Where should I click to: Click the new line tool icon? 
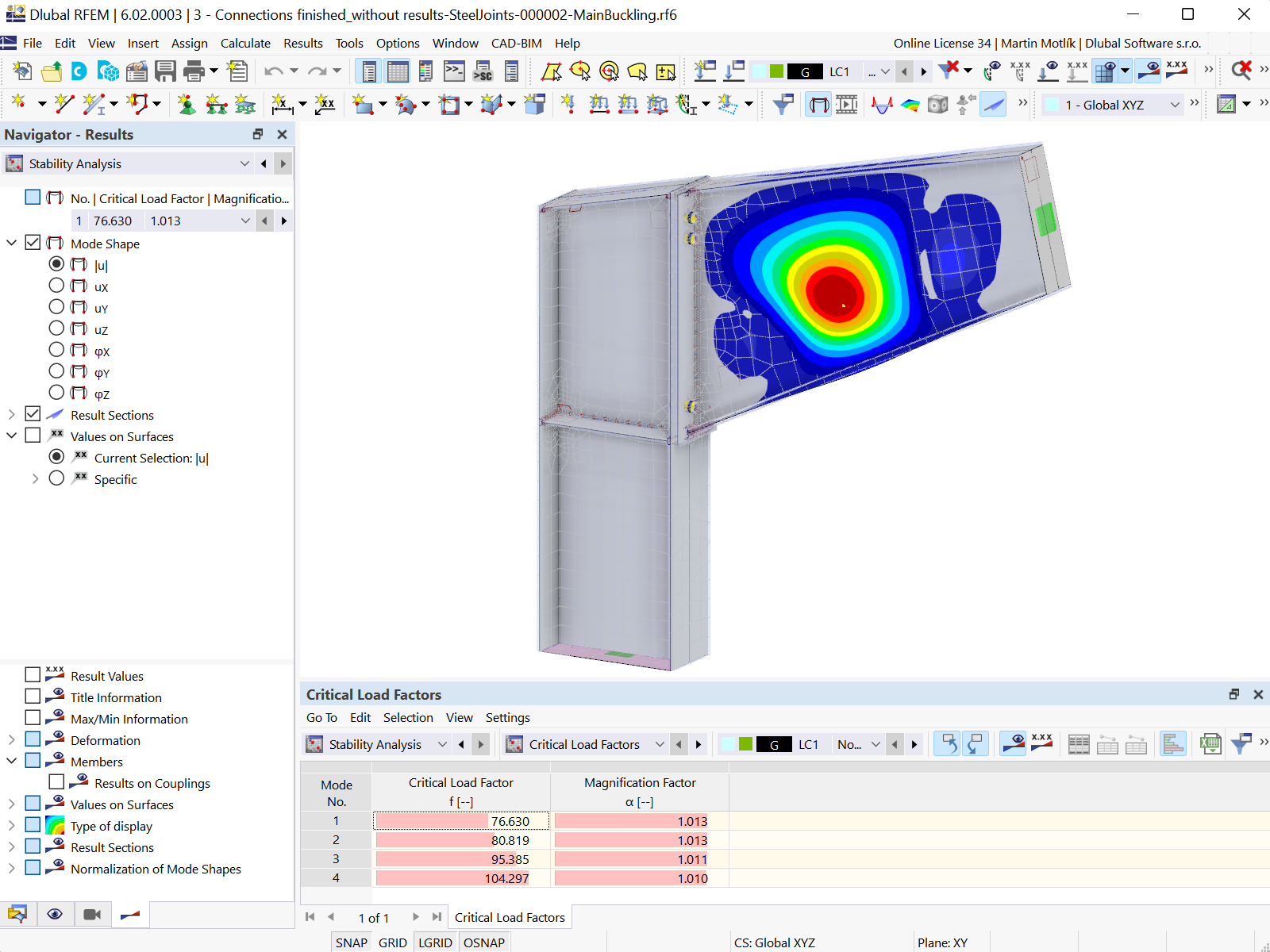pos(64,105)
